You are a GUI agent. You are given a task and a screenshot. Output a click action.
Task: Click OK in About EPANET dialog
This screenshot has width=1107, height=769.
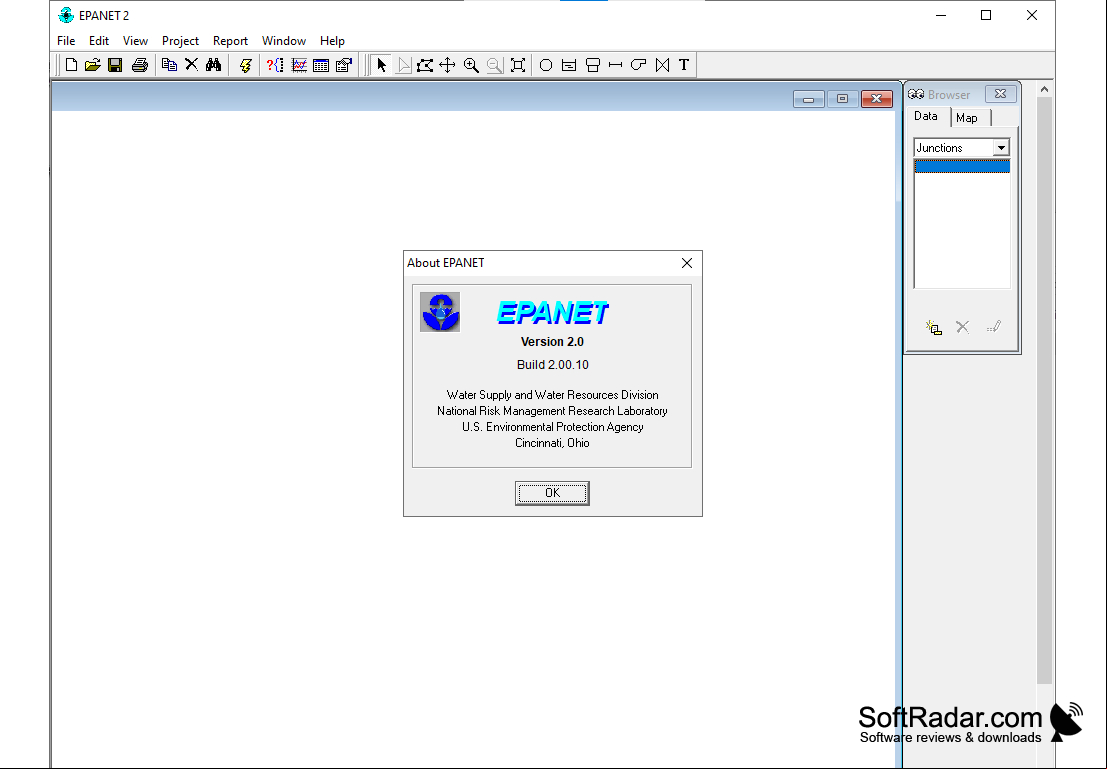(552, 493)
